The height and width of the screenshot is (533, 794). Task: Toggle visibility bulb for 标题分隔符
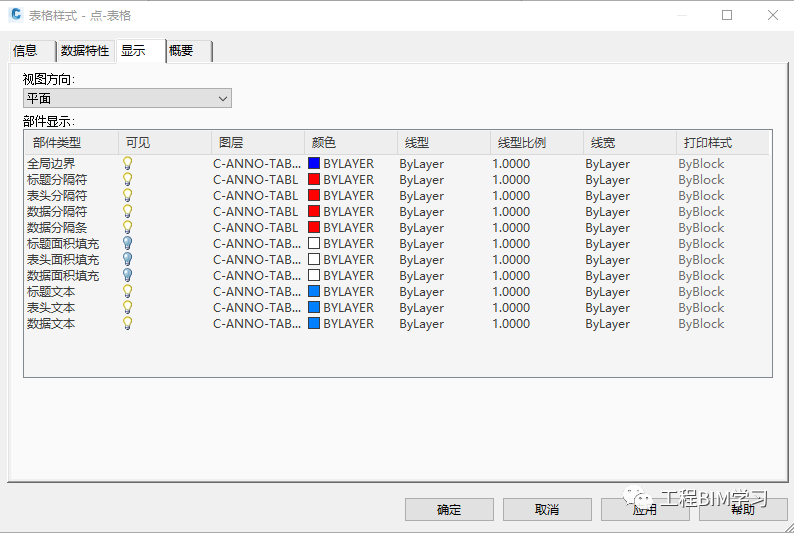(x=128, y=179)
